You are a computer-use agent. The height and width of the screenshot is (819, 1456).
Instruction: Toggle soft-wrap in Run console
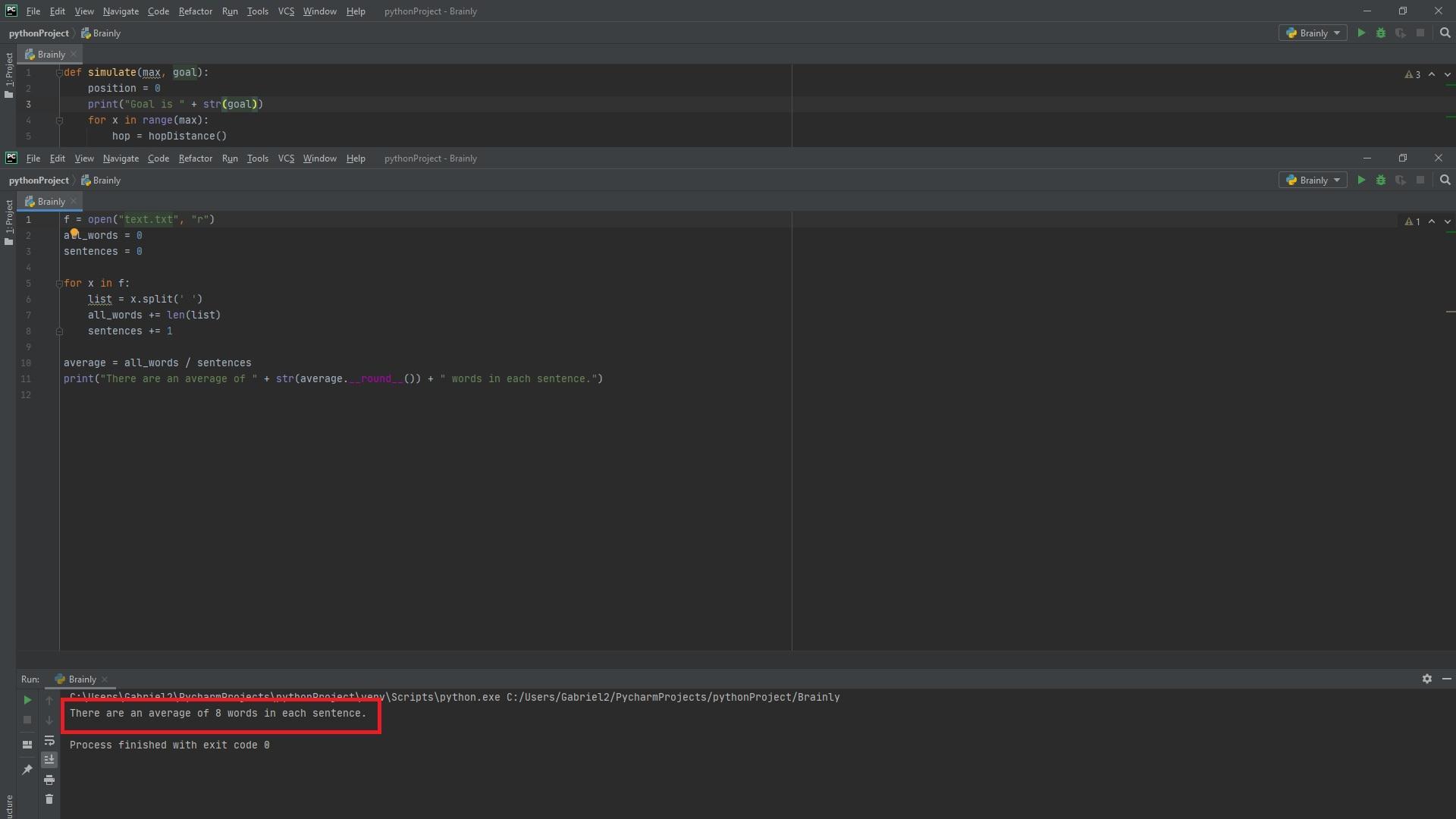pos(49,740)
